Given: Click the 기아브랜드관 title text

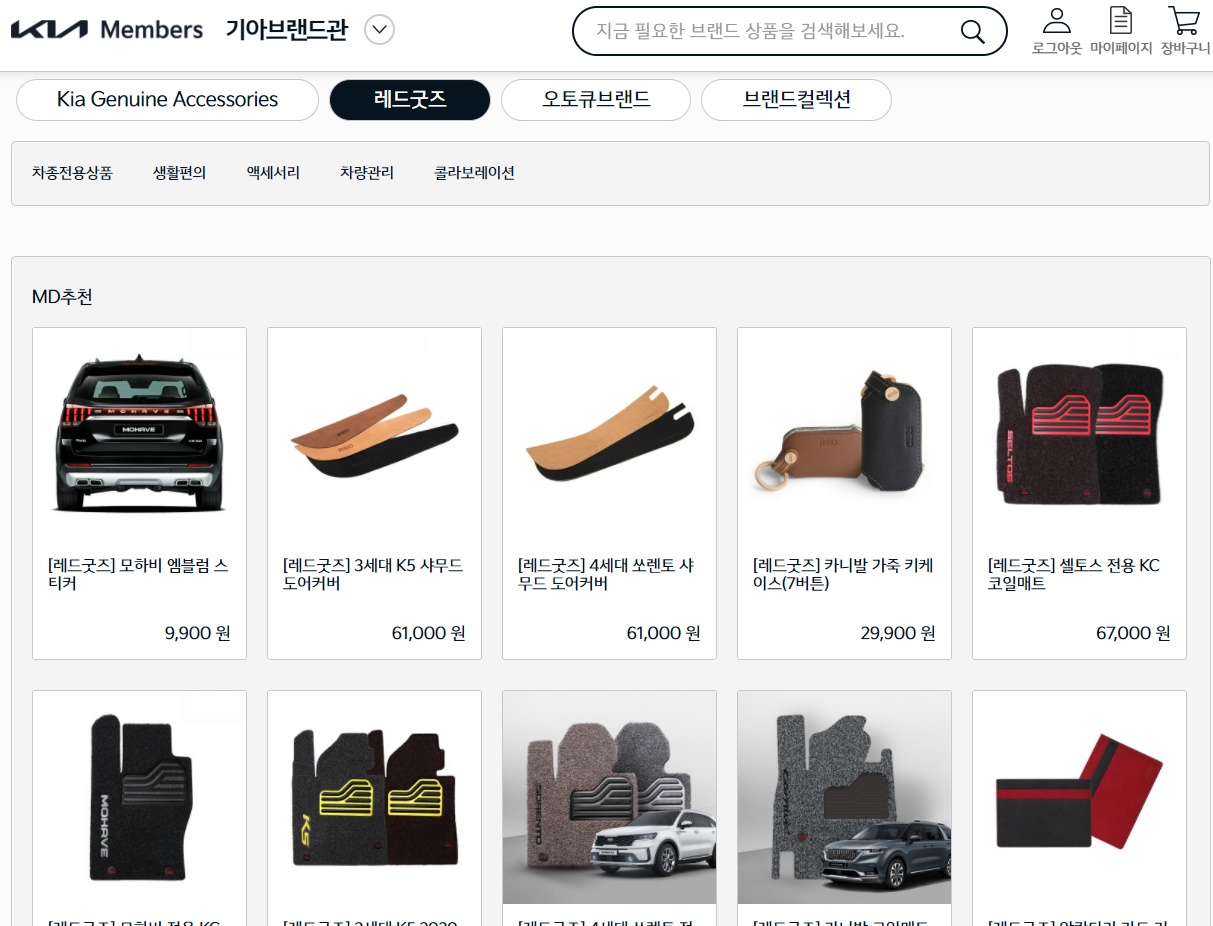Looking at the screenshot, I should [287, 30].
